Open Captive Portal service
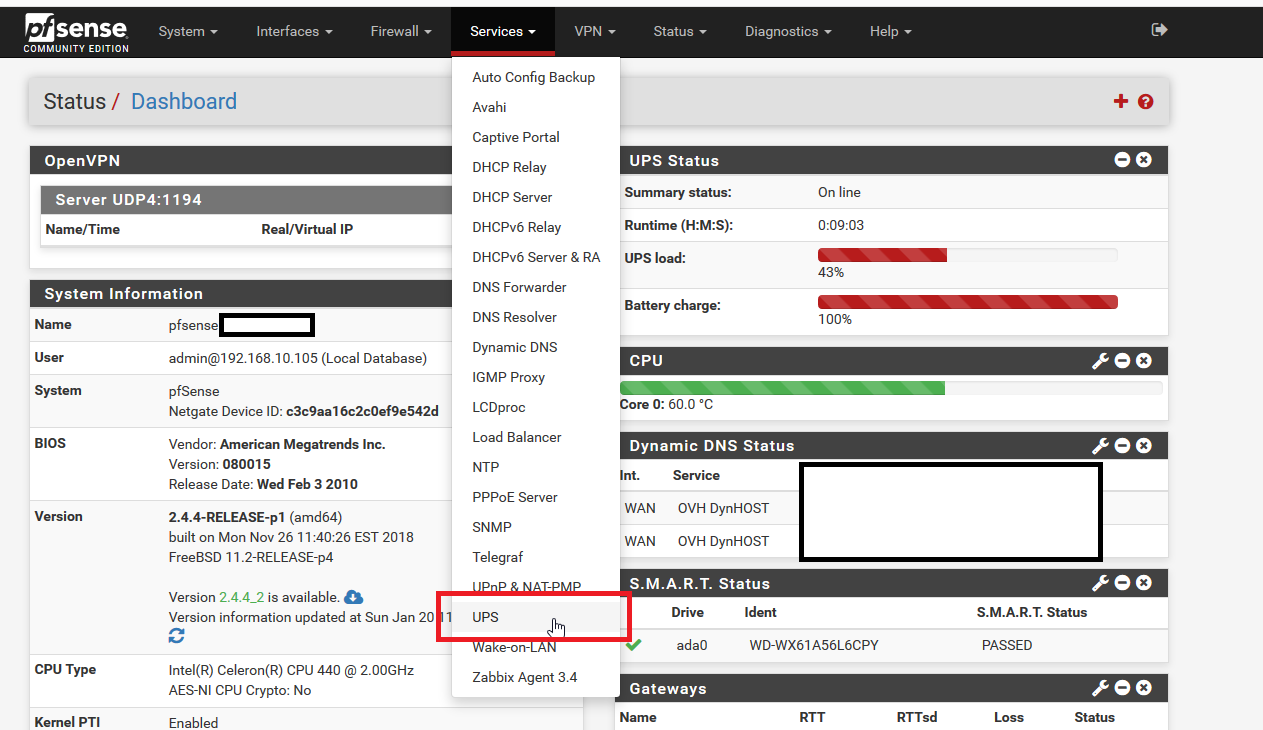Screen dimensions: 1263x730 pos(536,137)
